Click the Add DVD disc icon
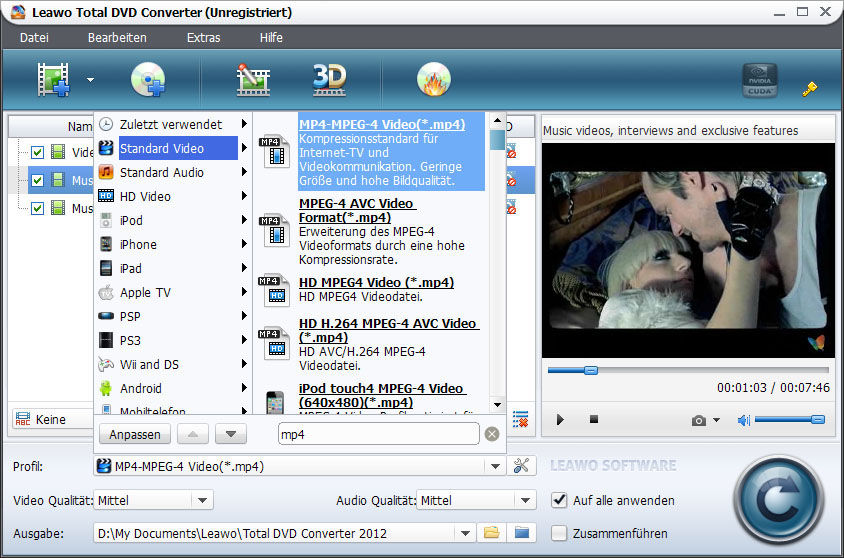844x558 pixels. tap(148, 79)
